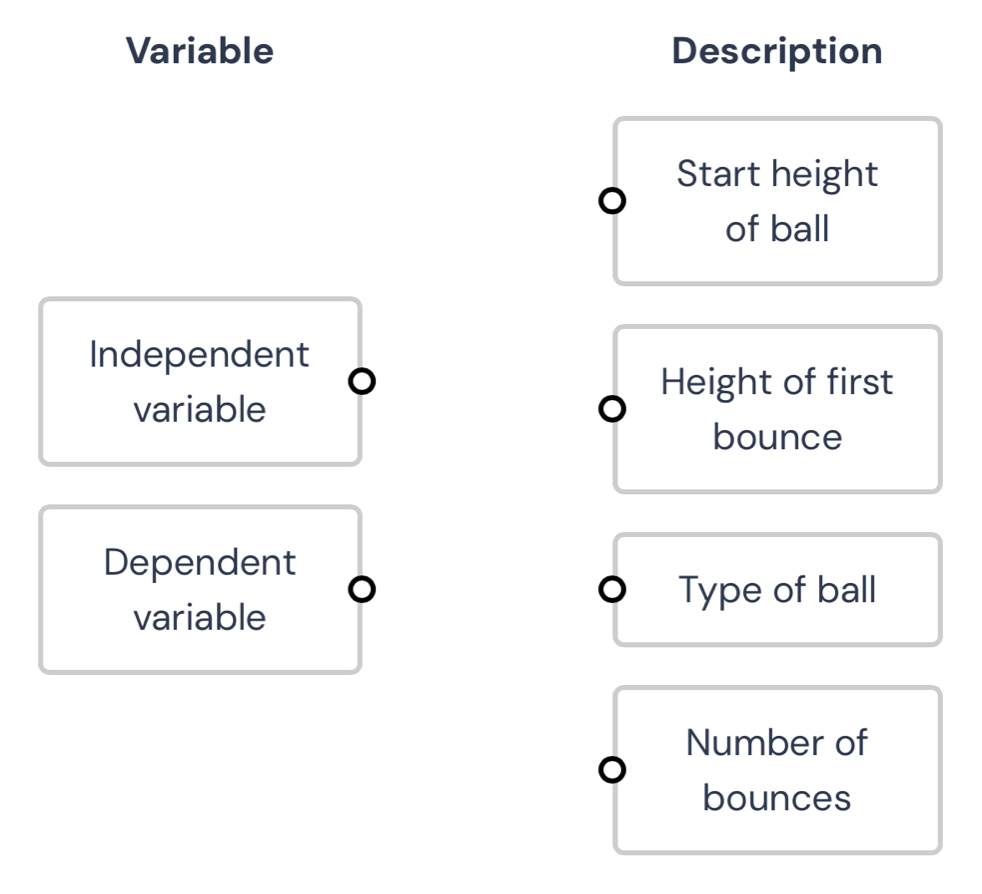This screenshot has height=894, width=982.
Task: Select the dot next to Start height of ball
Action: tap(614, 201)
